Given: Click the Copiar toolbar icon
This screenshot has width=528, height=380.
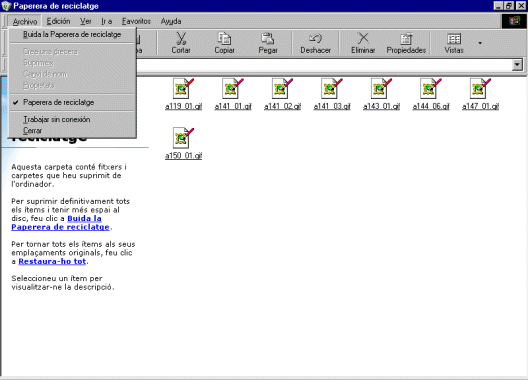Looking at the screenshot, I should pyautogui.click(x=224, y=38).
